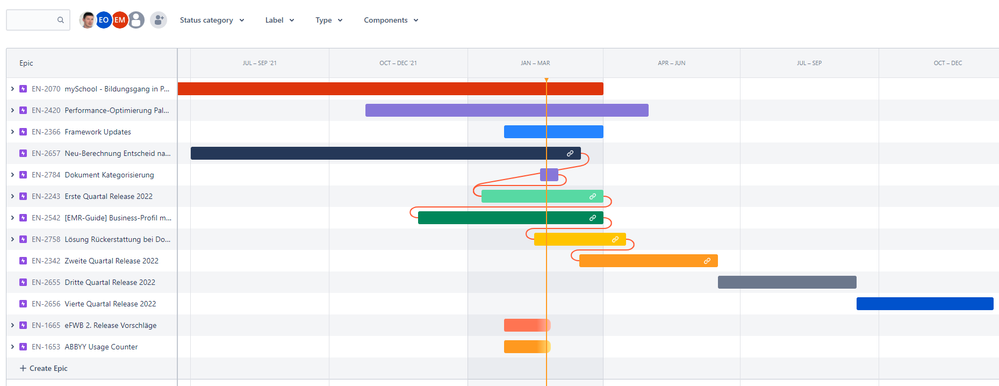Click the JUL – SEP '21 quarter header
Image resolution: width=999 pixels, height=386 pixels.
[260, 63]
